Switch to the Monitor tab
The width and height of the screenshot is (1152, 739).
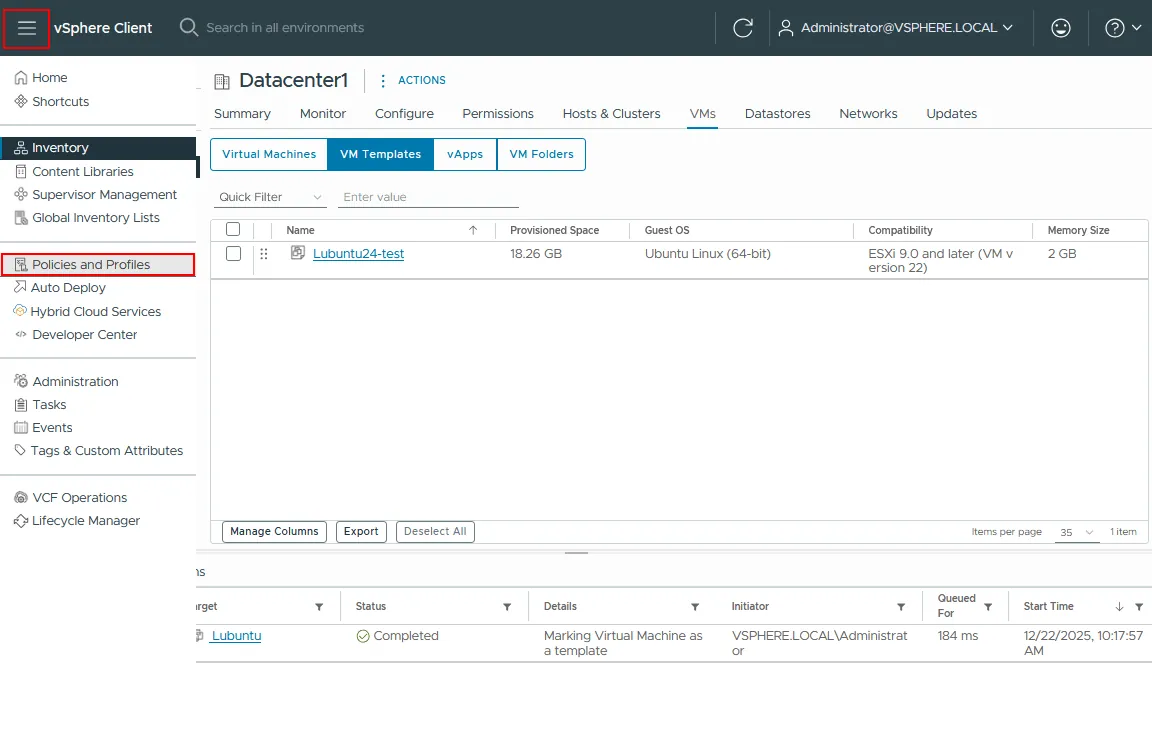323,114
